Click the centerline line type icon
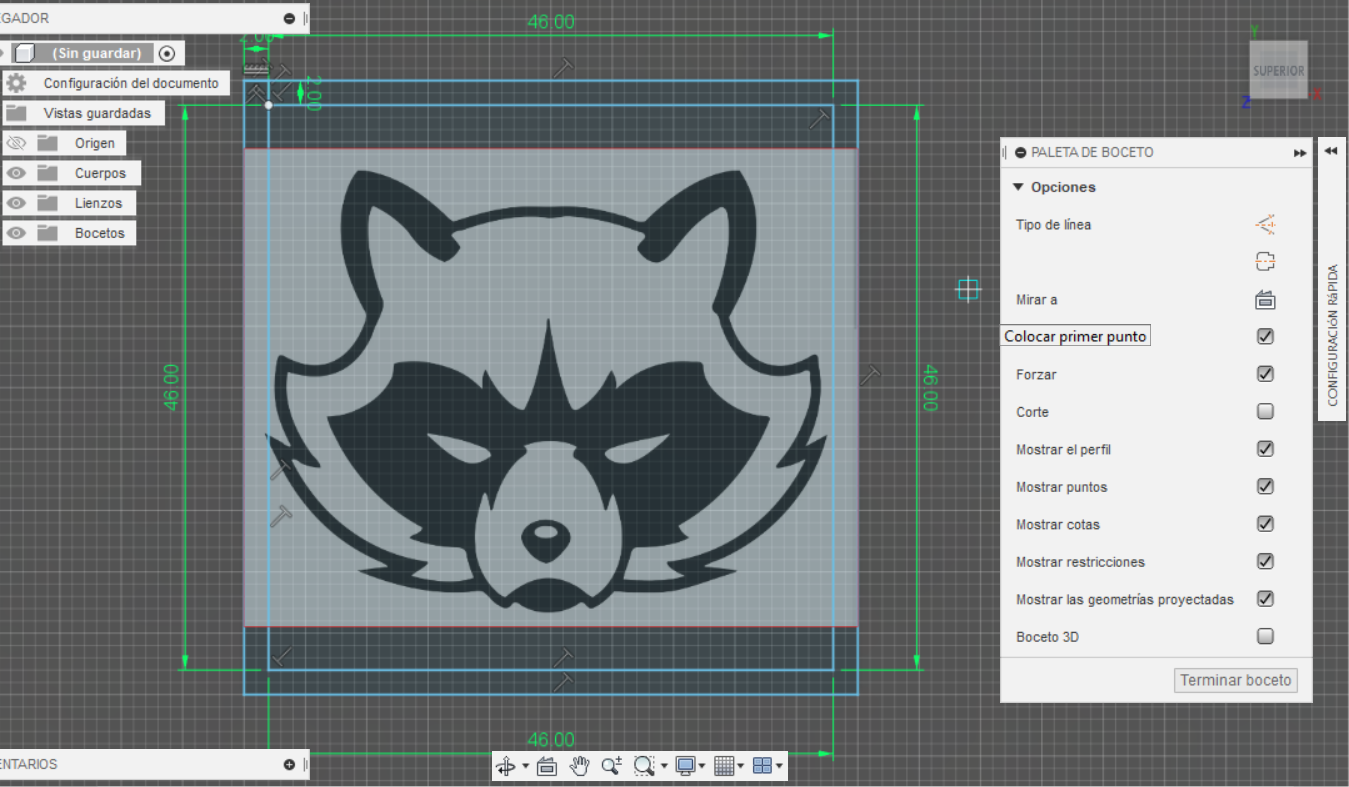 click(x=1265, y=262)
